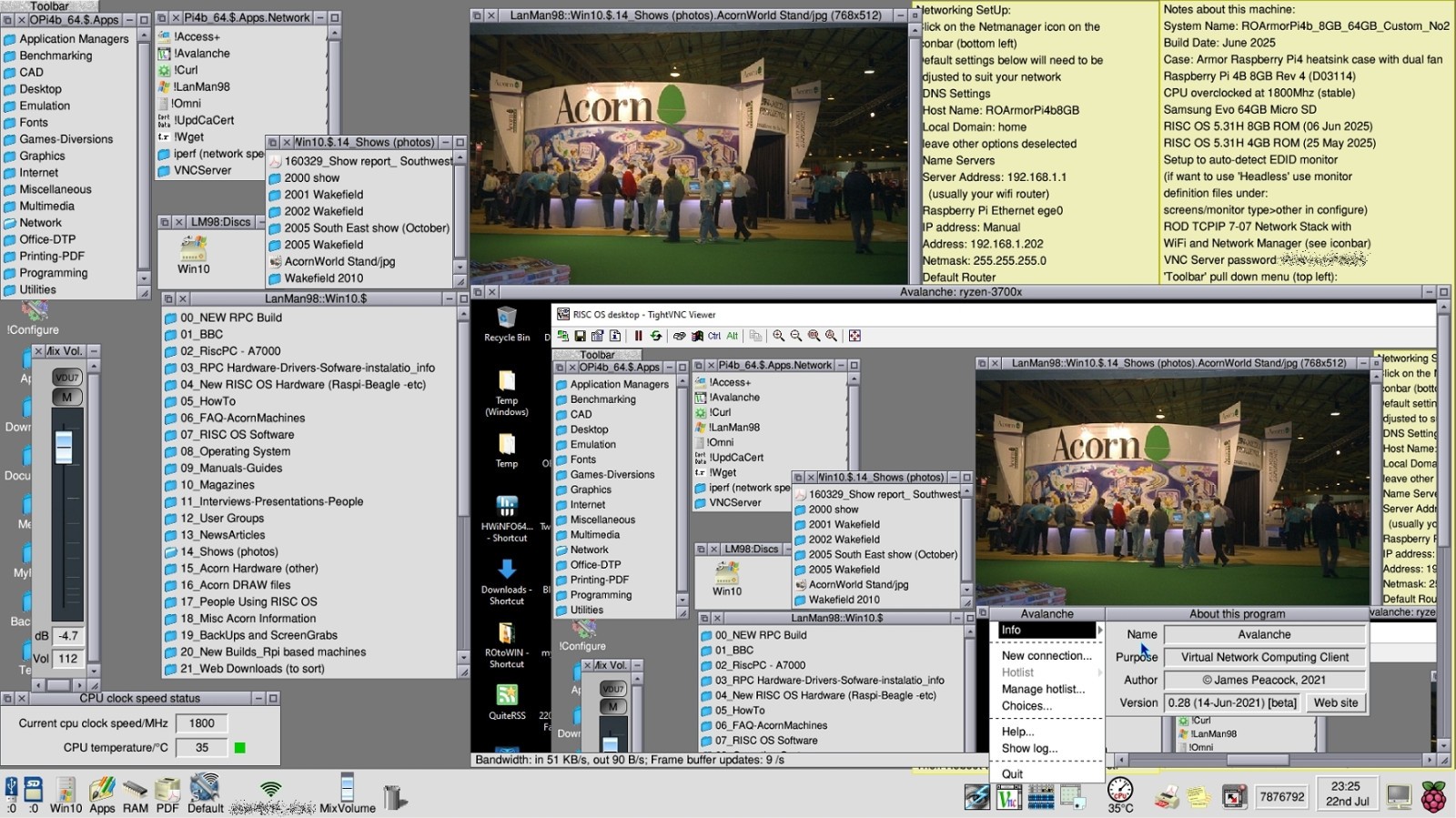Viewport: 1456px width, 818px height.
Task: Click the red Pause icon in TightVNC toolbar
Action: (x=639, y=336)
